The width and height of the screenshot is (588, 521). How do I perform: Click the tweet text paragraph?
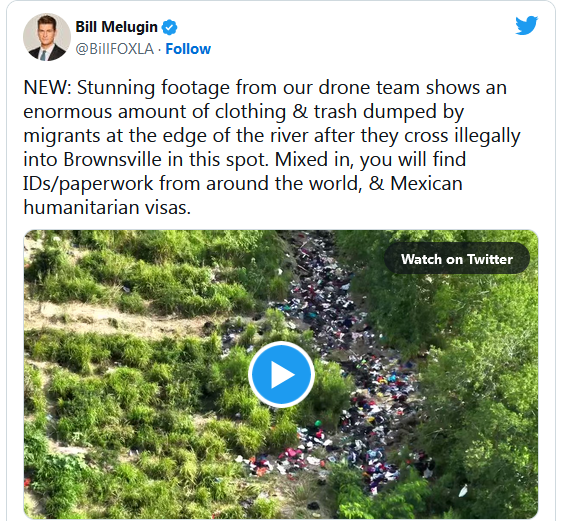(272, 147)
